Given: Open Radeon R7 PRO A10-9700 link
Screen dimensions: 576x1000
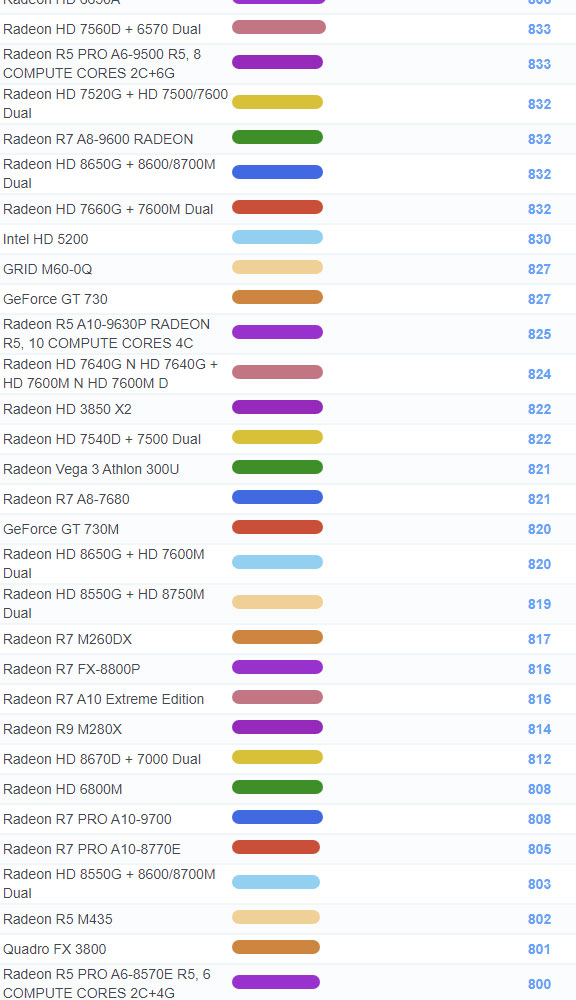Looking at the screenshot, I should [87, 819].
